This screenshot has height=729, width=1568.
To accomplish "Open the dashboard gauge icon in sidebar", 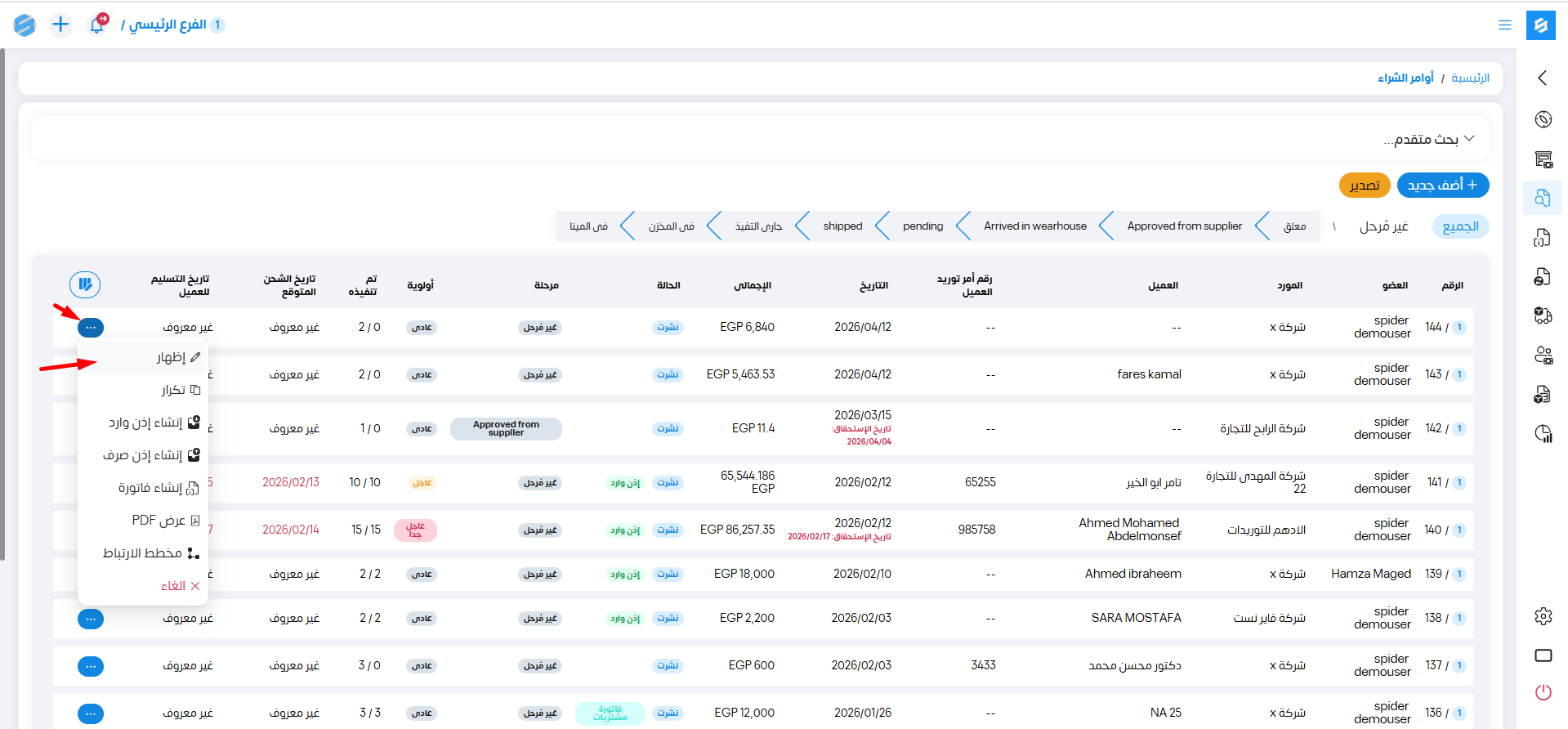I will point(1543,119).
